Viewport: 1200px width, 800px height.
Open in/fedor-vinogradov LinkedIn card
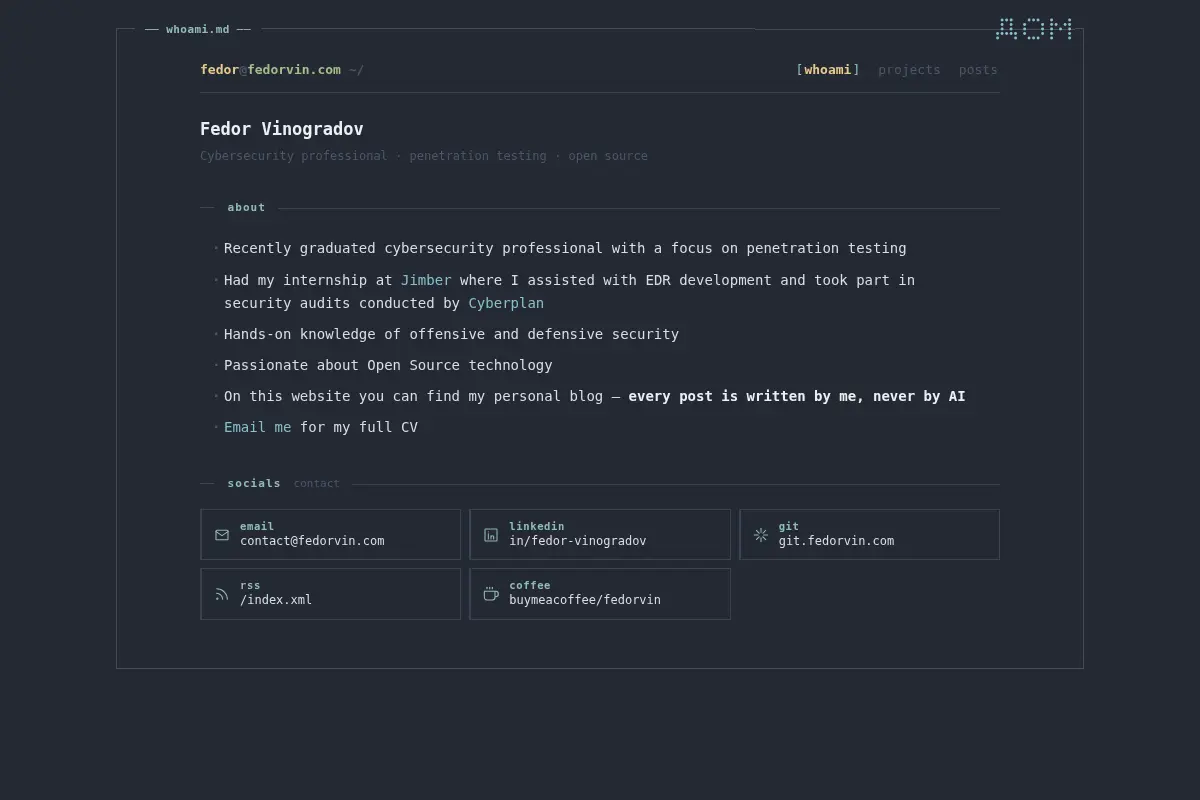(600, 535)
